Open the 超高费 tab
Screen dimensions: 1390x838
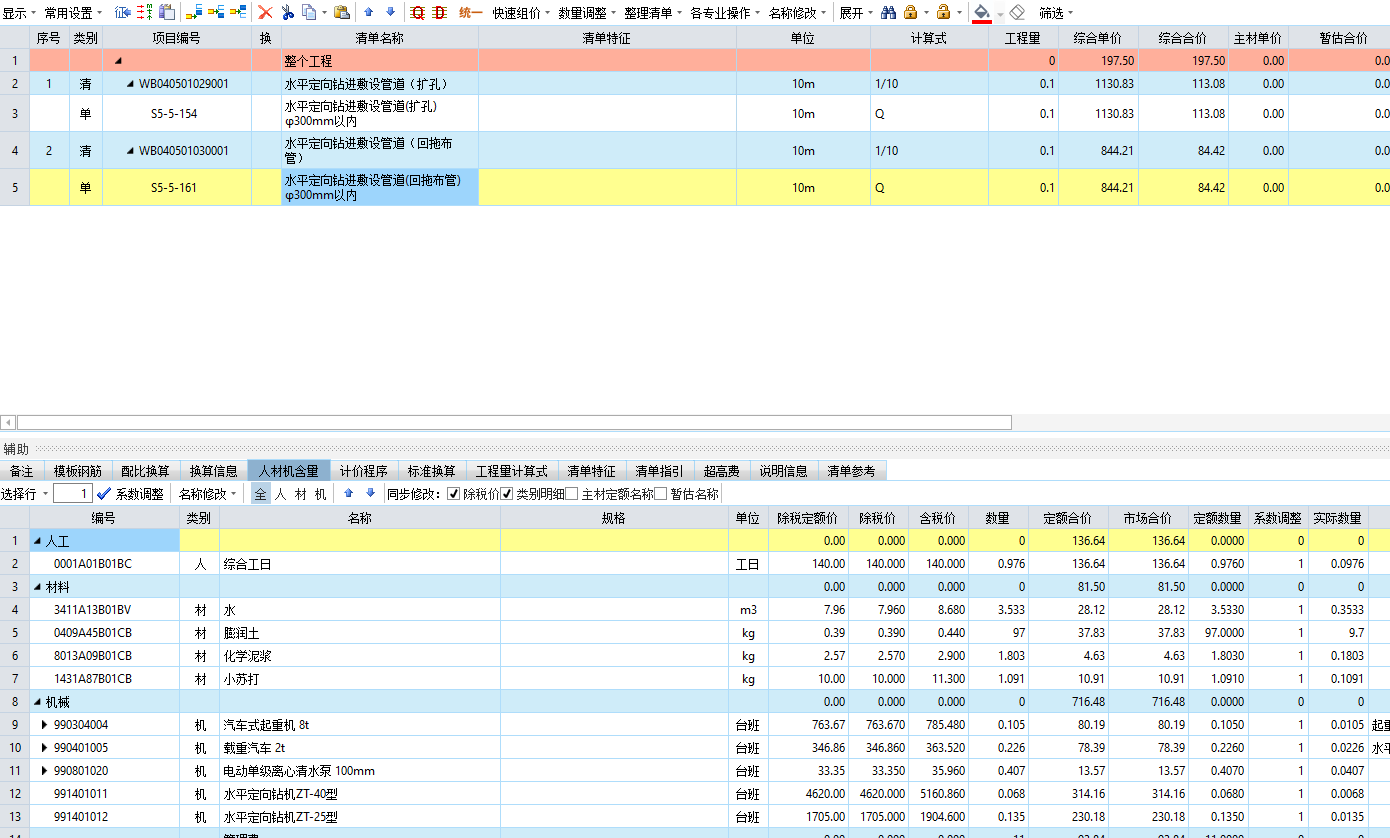(x=721, y=471)
